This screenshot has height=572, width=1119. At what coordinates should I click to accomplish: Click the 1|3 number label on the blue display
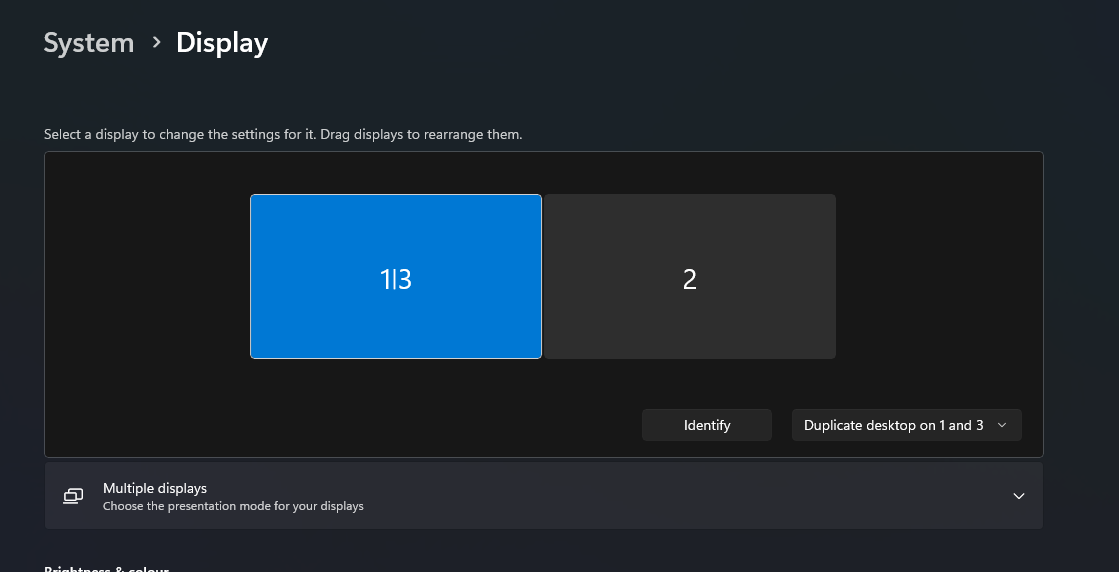396,279
